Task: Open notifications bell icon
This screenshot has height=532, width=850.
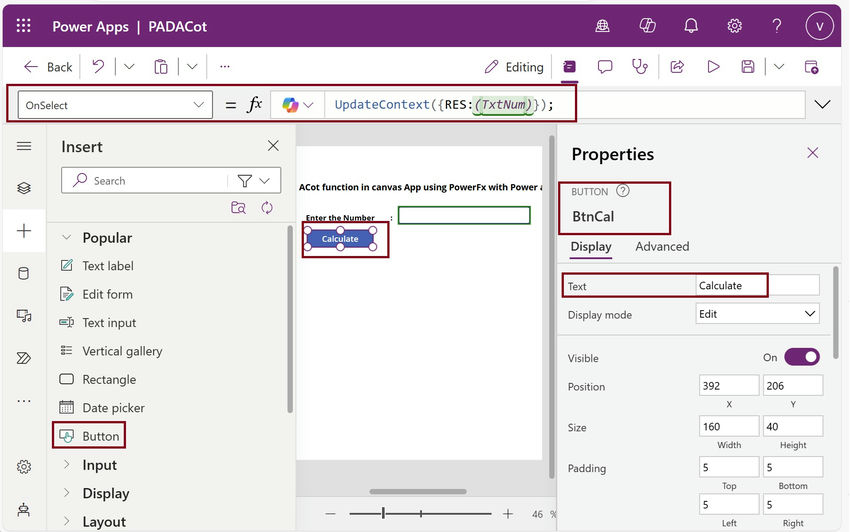Action: click(691, 25)
